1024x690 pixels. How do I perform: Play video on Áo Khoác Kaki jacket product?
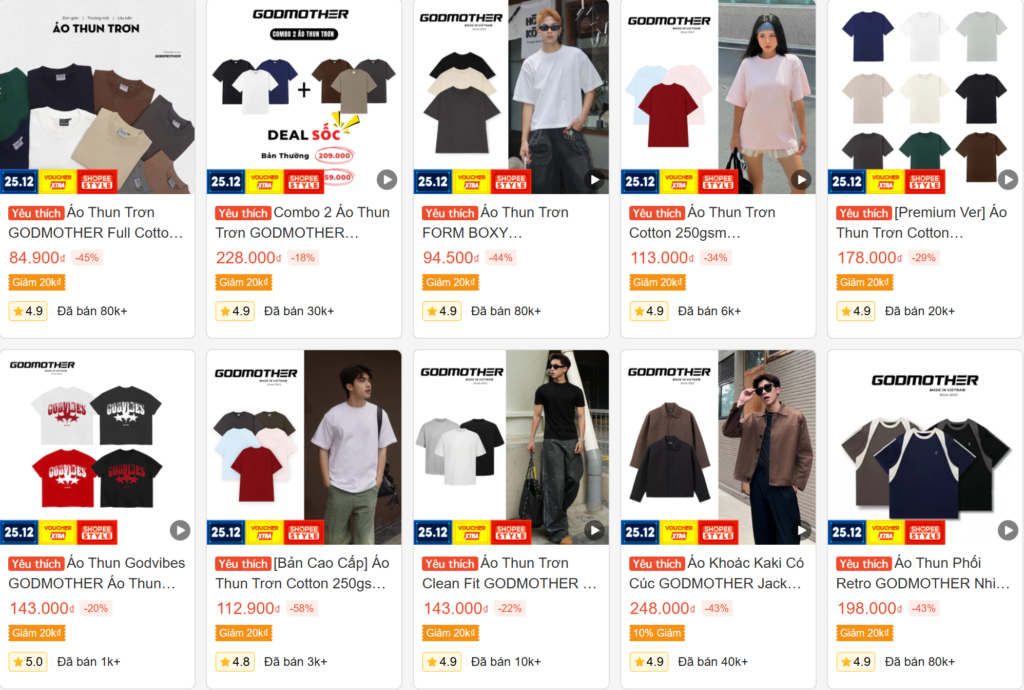tap(801, 530)
